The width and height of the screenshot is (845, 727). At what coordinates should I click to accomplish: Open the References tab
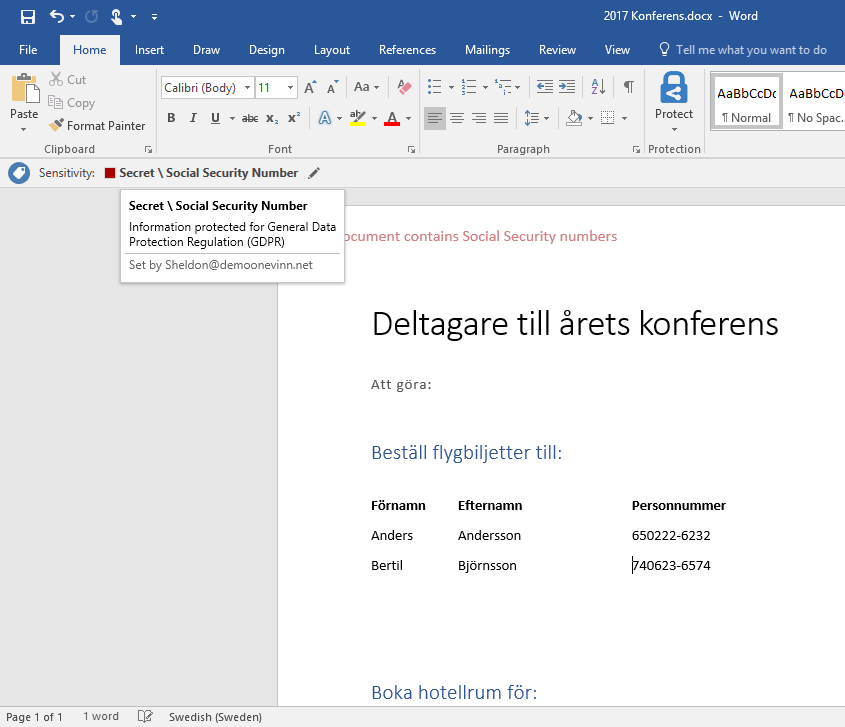407,50
